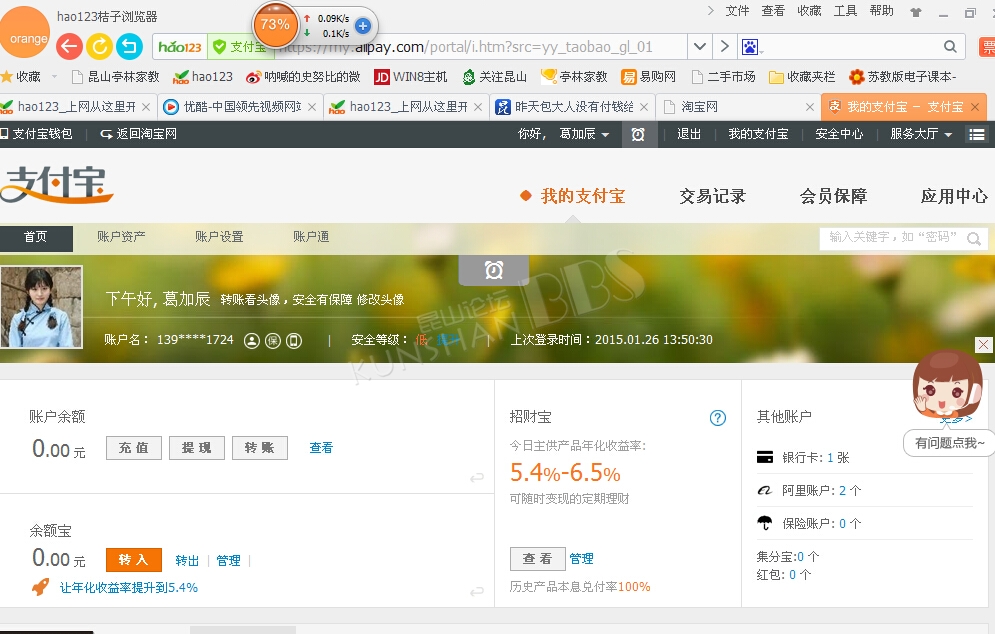Open the 帮助 menu
995x634 pixels.
[881, 11]
